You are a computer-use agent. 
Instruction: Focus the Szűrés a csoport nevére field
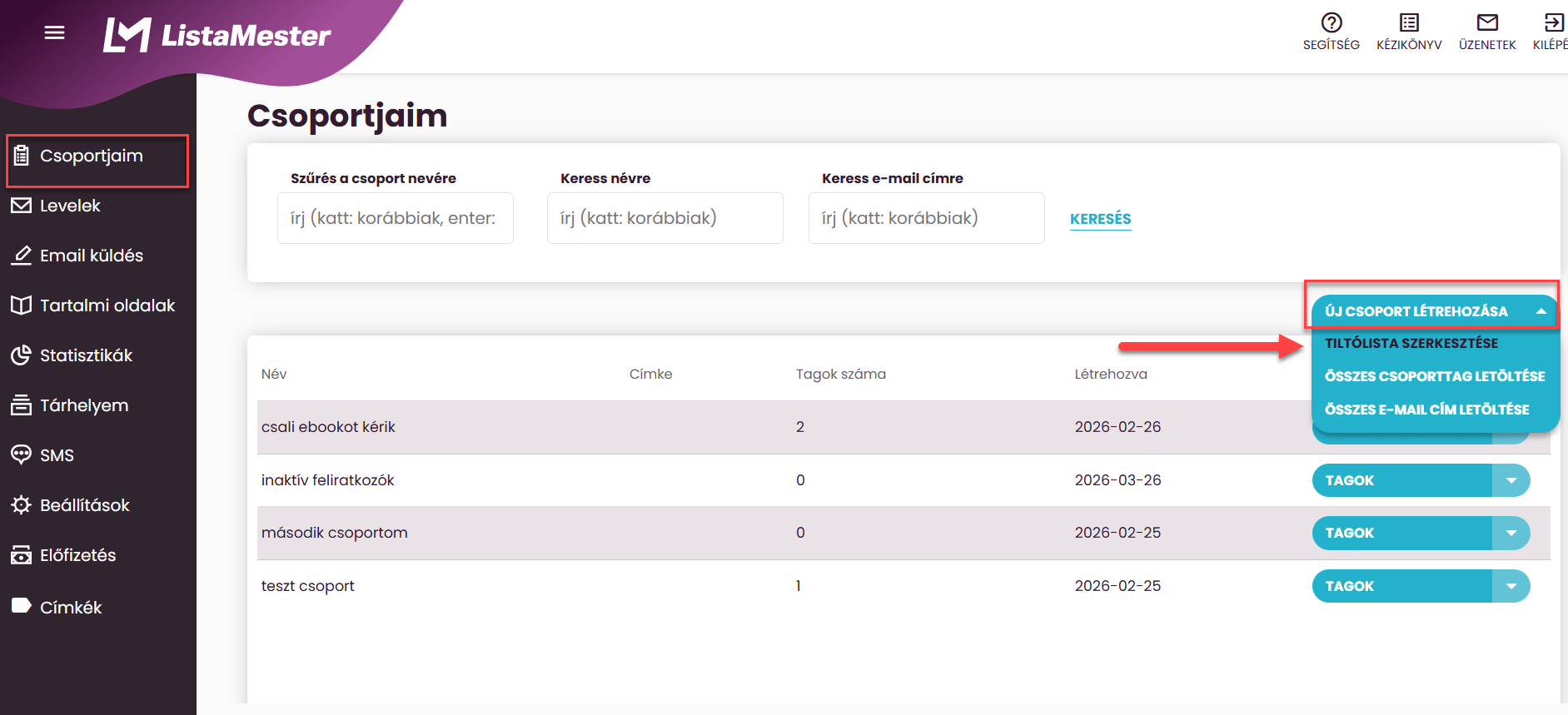pyautogui.click(x=396, y=218)
